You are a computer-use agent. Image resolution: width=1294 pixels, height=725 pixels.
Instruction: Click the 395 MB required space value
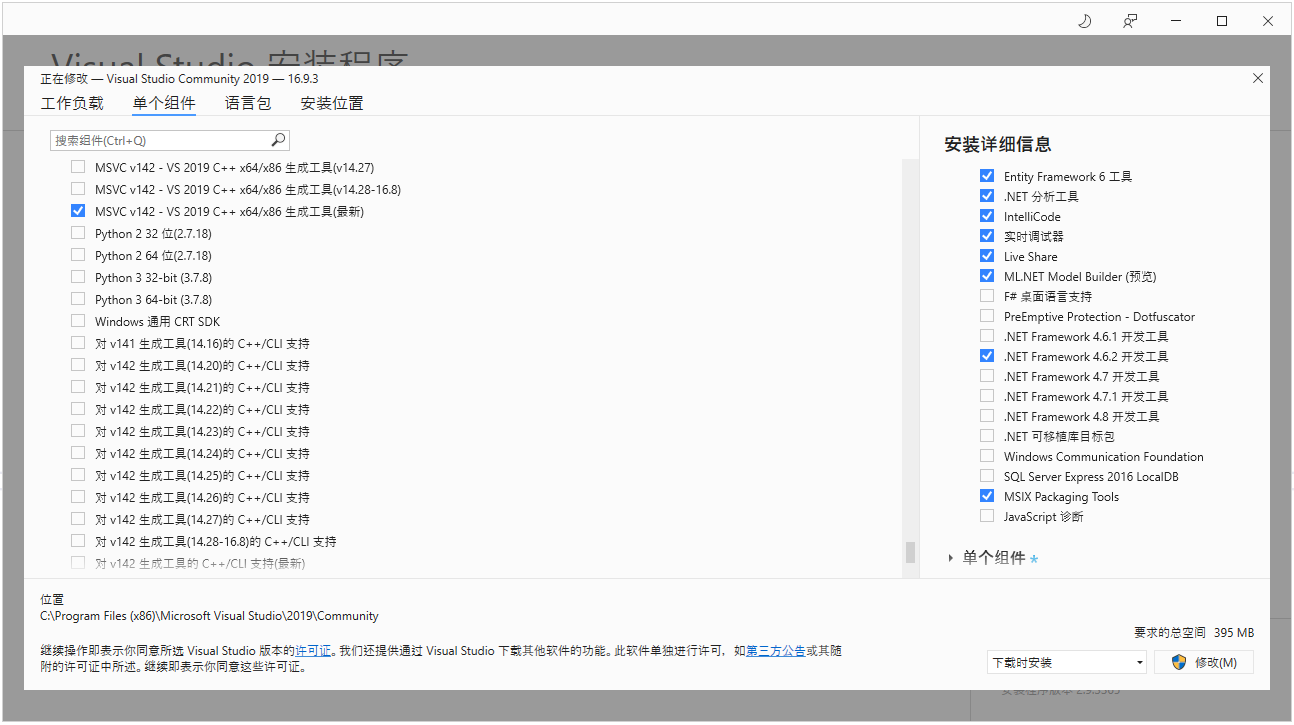(x=1234, y=633)
